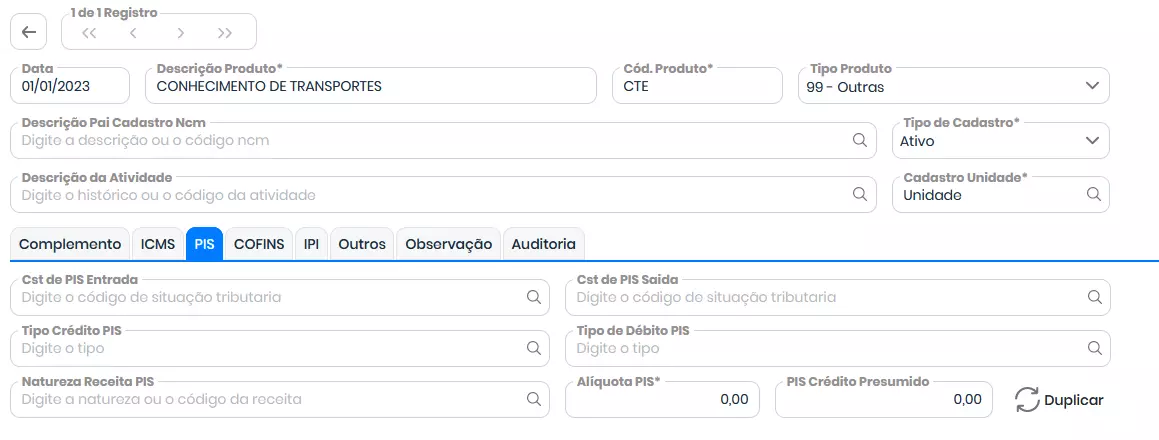Focus the Descrição Pai Cadastro Ncm input
1159x440 pixels.
[x=443, y=141]
